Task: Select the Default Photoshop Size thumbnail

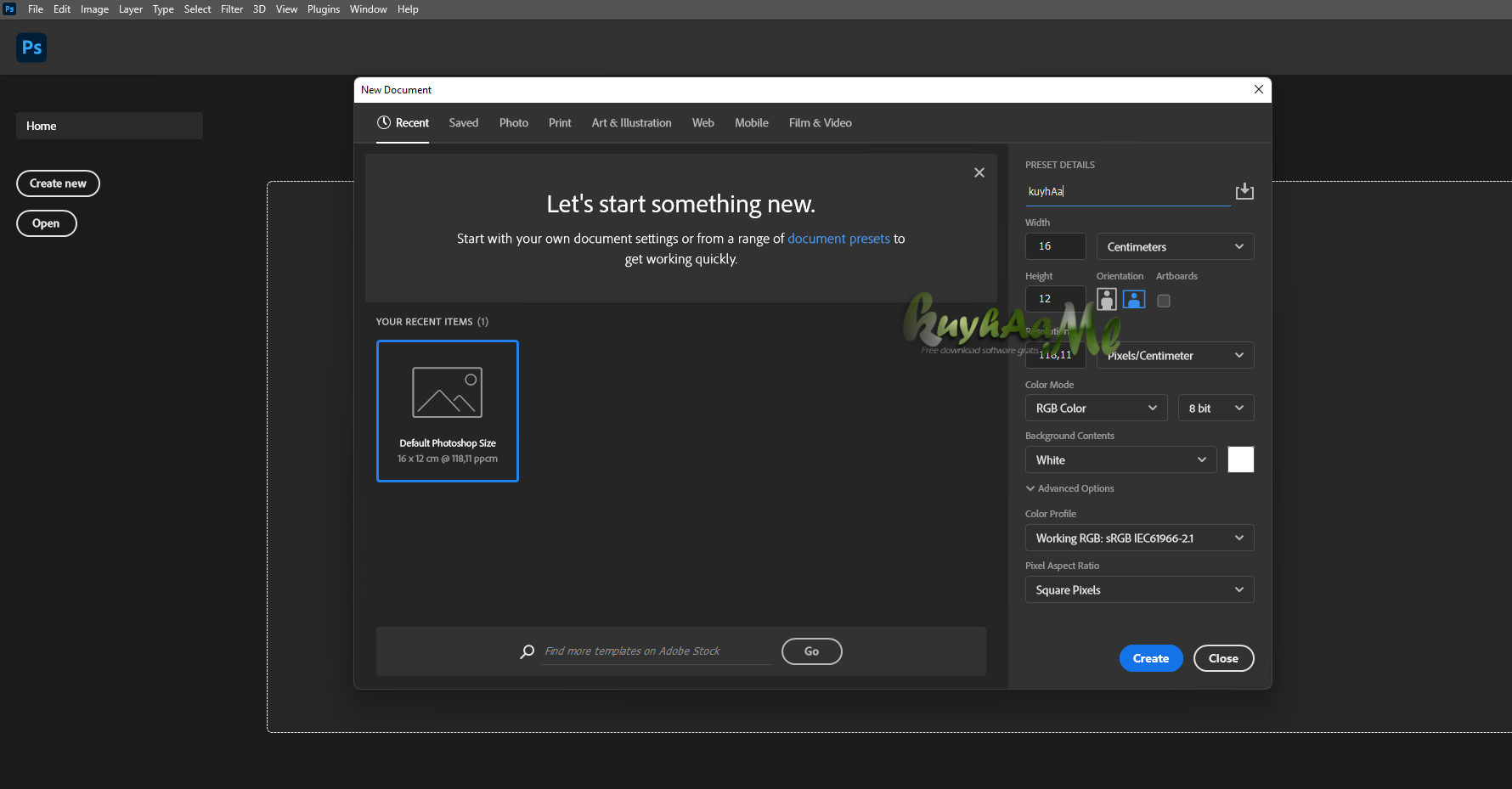Action: [x=448, y=411]
